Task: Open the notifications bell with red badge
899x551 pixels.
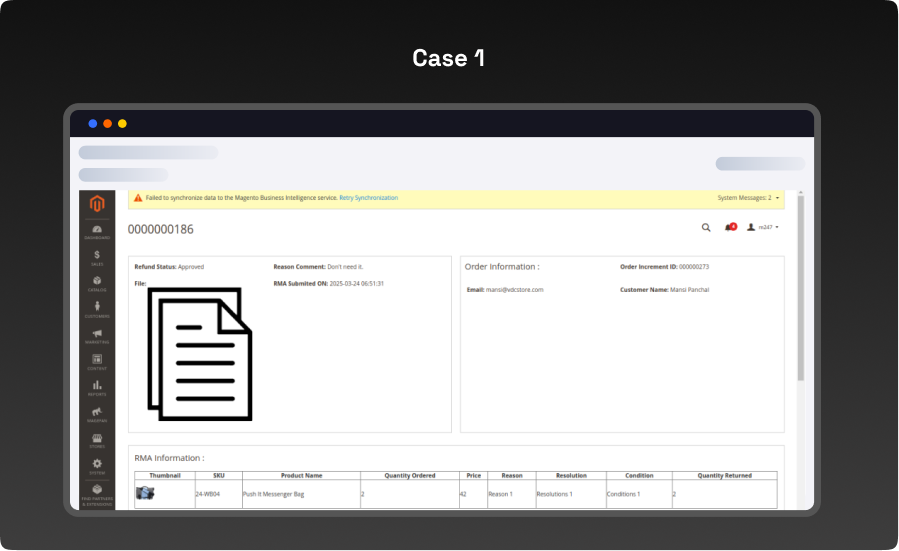Action: point(729,228)
